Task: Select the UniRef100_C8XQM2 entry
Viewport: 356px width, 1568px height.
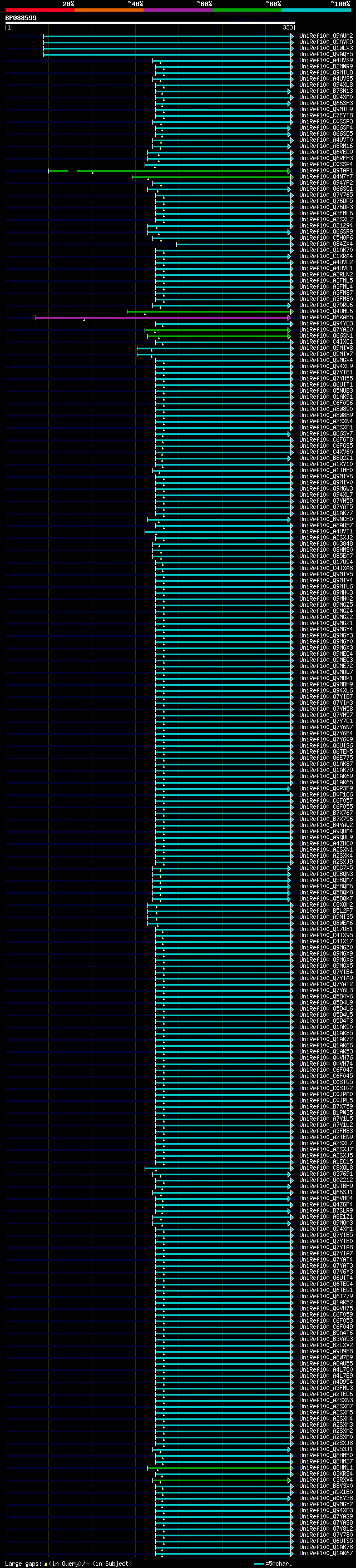Action: 326,904
